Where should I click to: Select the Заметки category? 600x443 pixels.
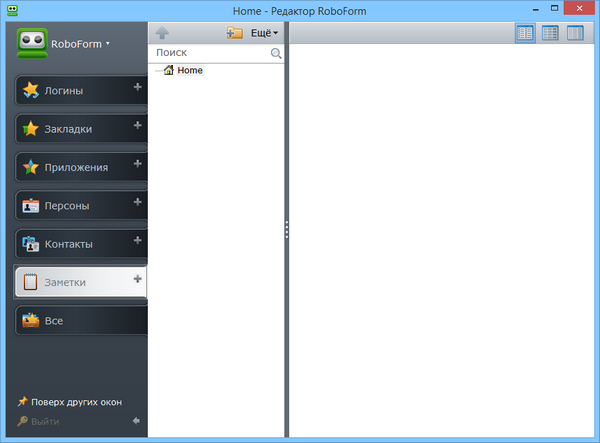tap(81, 282)
